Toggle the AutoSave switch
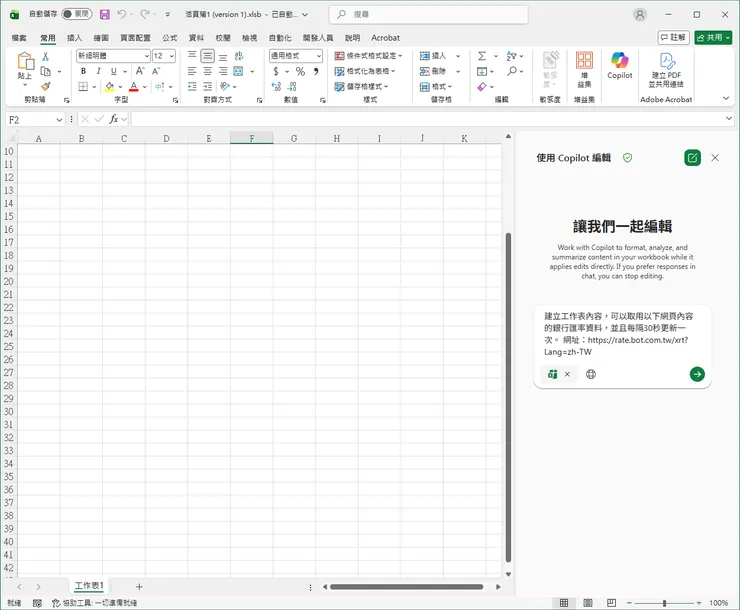Viewport: 740px width, 610px height. coord(76,14)
